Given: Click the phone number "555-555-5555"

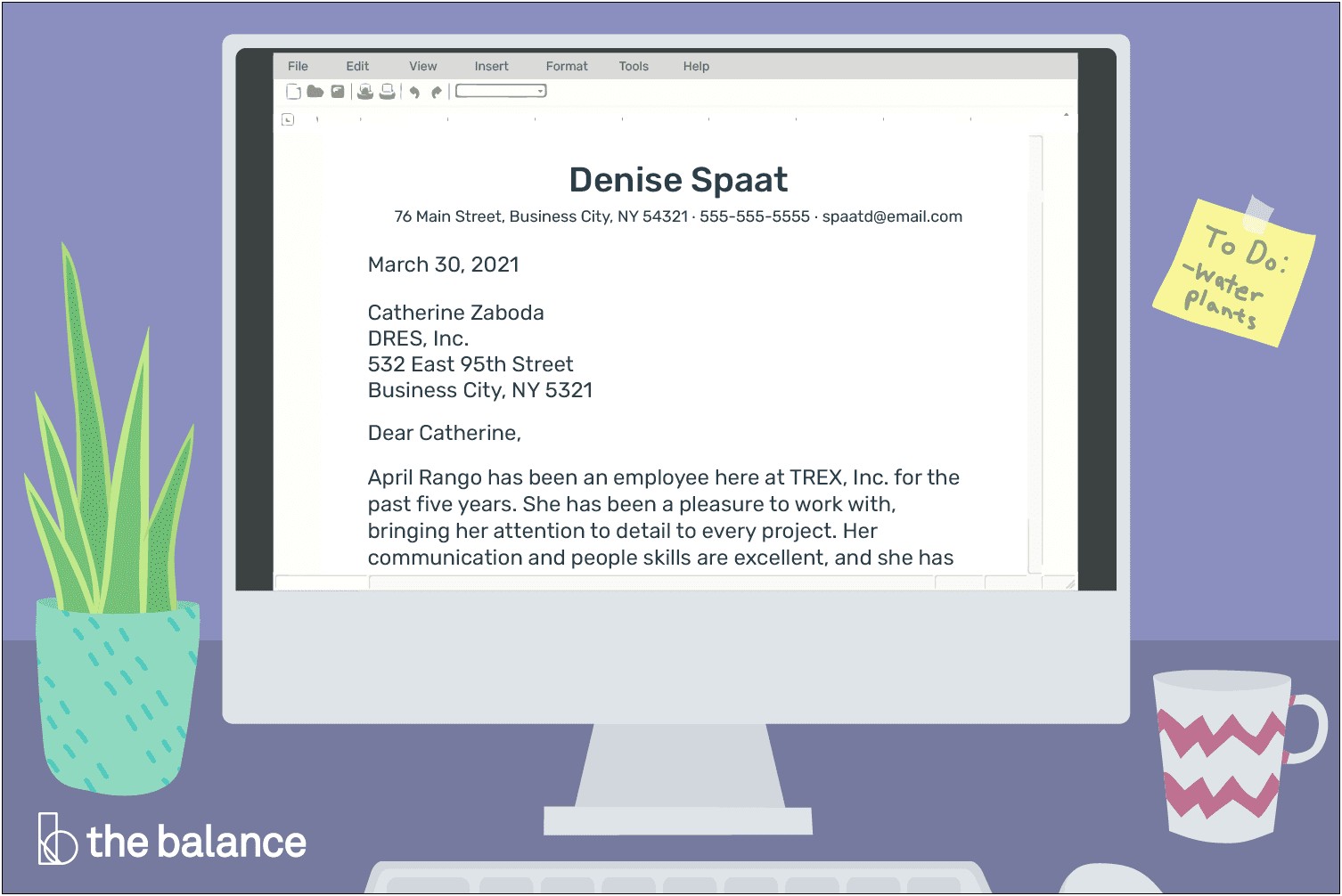Looking at the screenshot, I should coord(755,216).
